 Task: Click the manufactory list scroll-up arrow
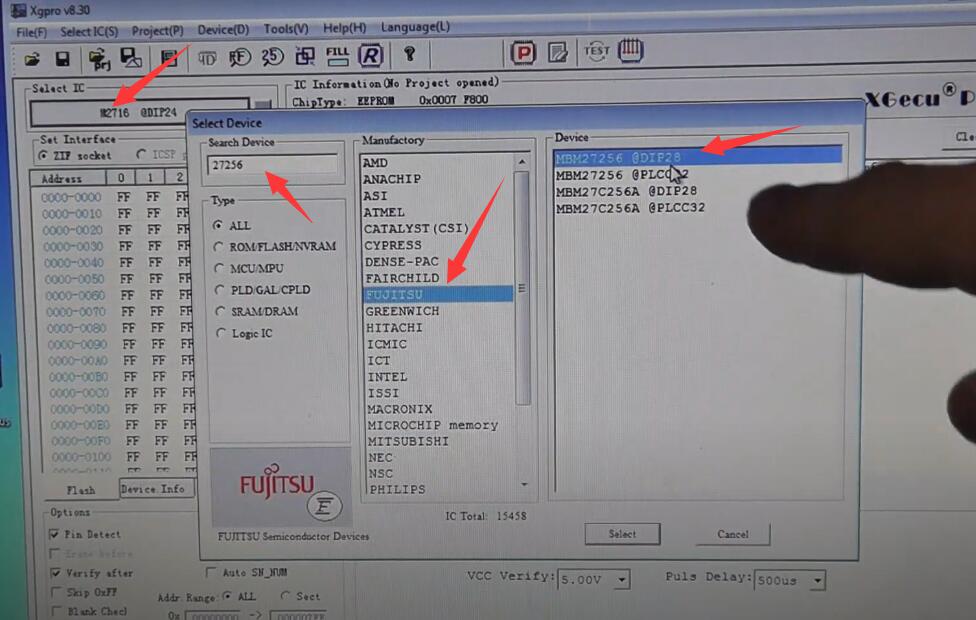(x=522, y=162)
